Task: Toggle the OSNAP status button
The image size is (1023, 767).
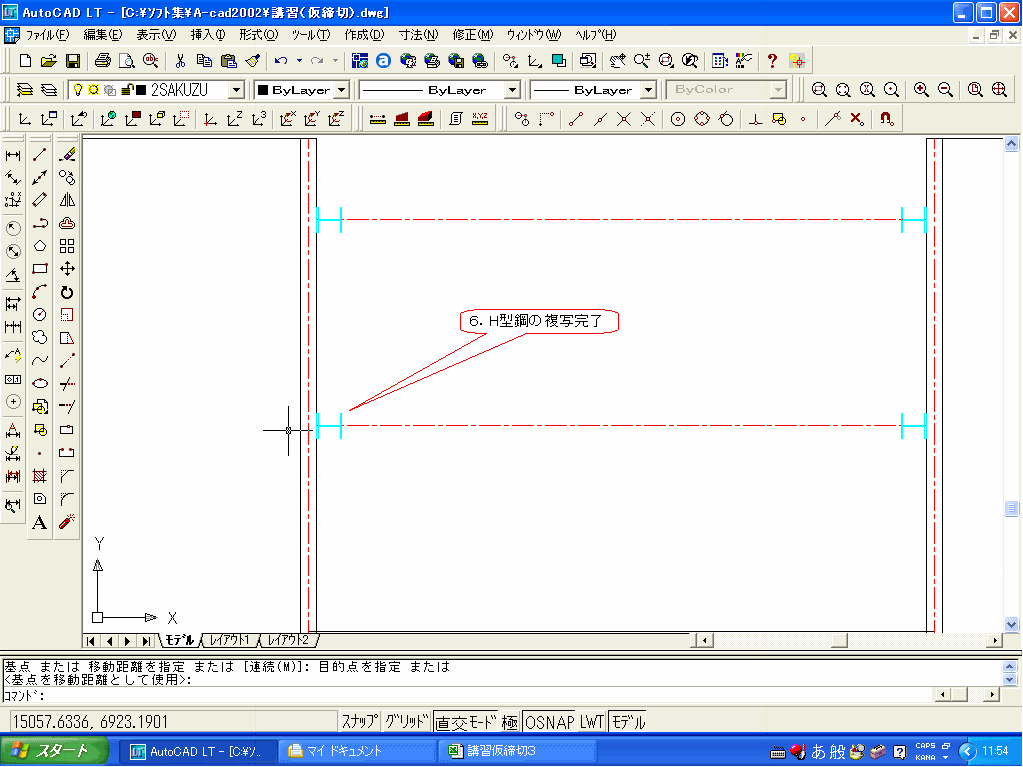Action: [549, 722]
